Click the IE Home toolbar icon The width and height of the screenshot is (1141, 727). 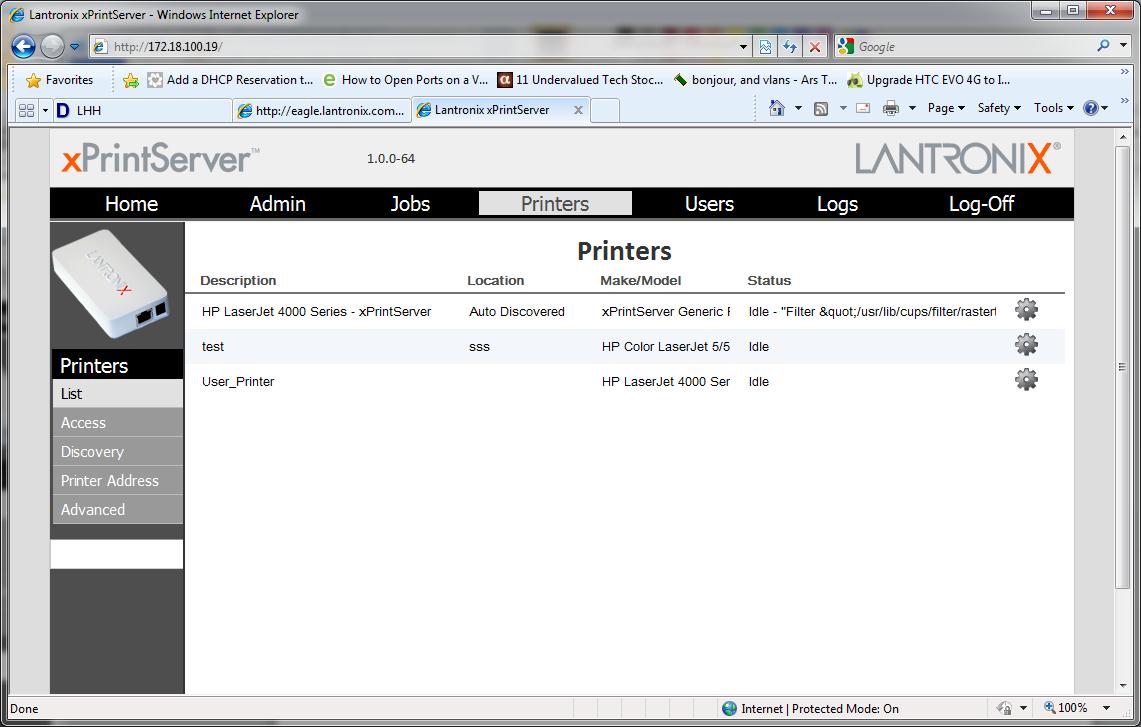[776, 108]
